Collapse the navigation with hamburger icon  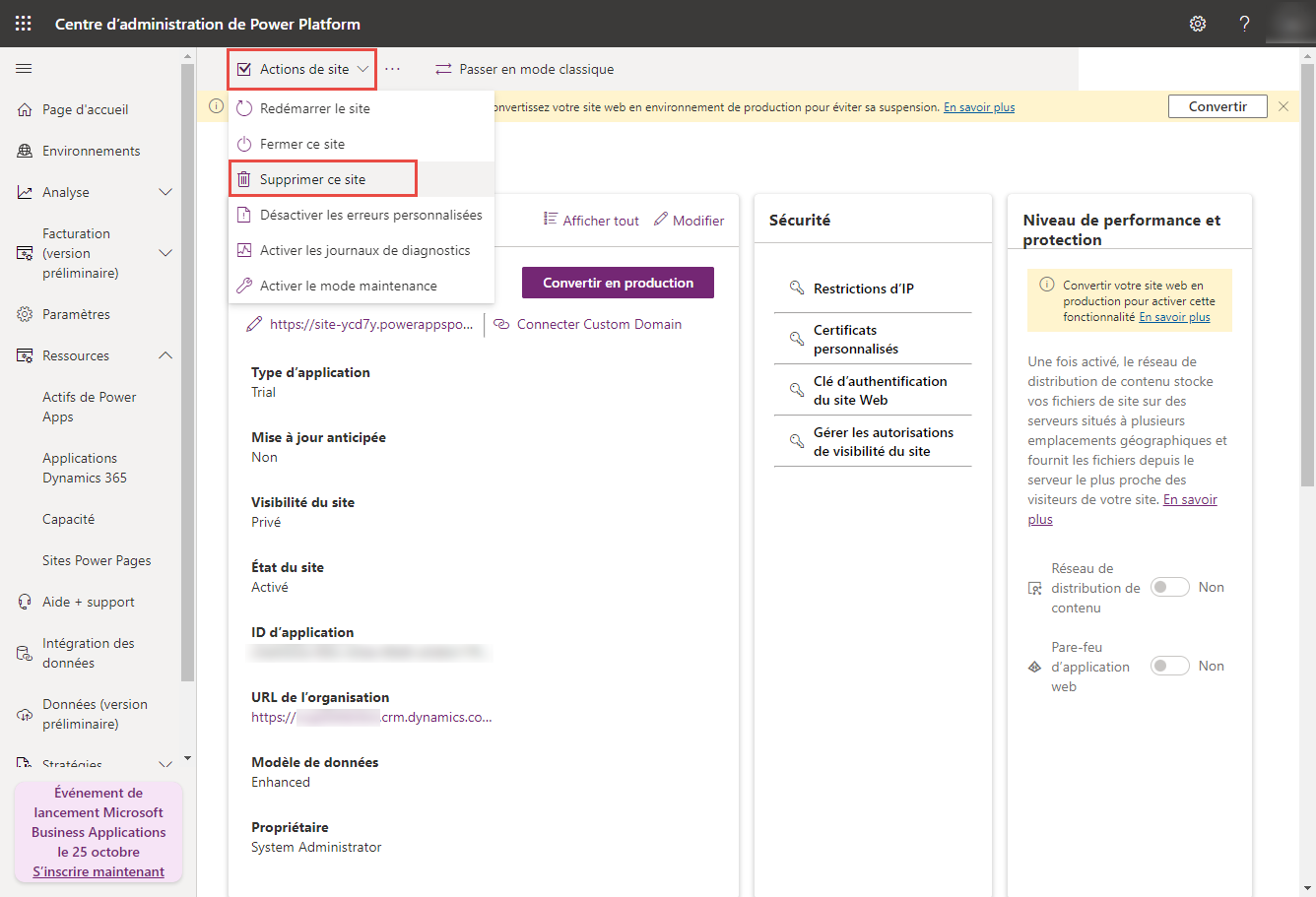pyautogui.click(x=24, y=69)
